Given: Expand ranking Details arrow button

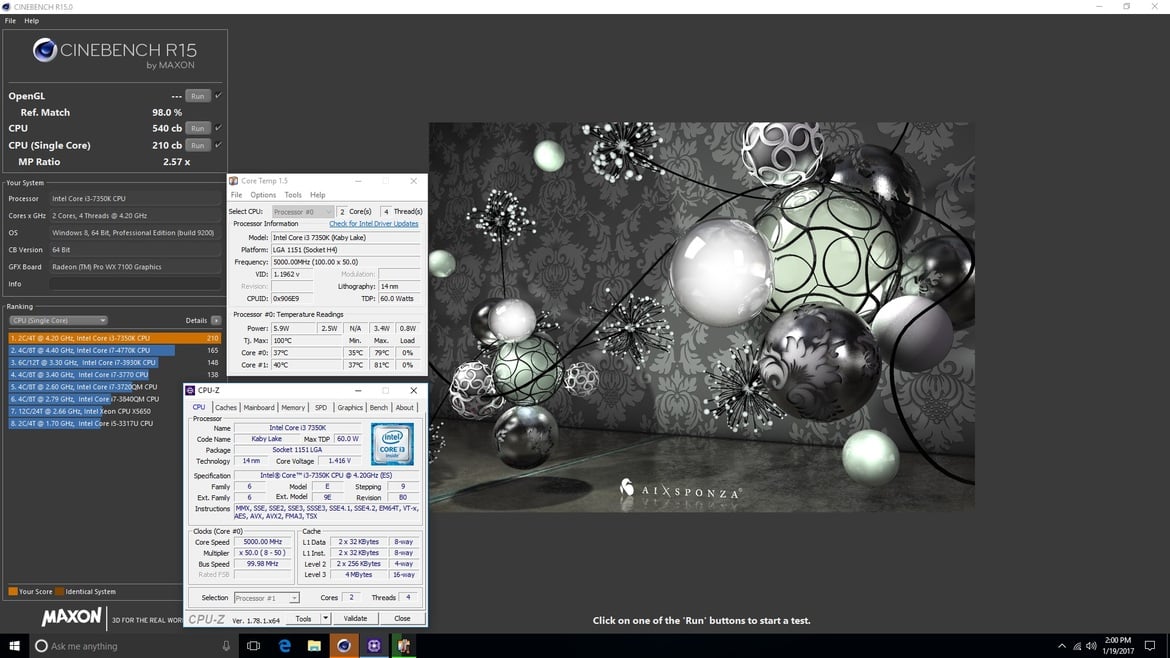Looking at the screenshot, I should tap(216, 321).
